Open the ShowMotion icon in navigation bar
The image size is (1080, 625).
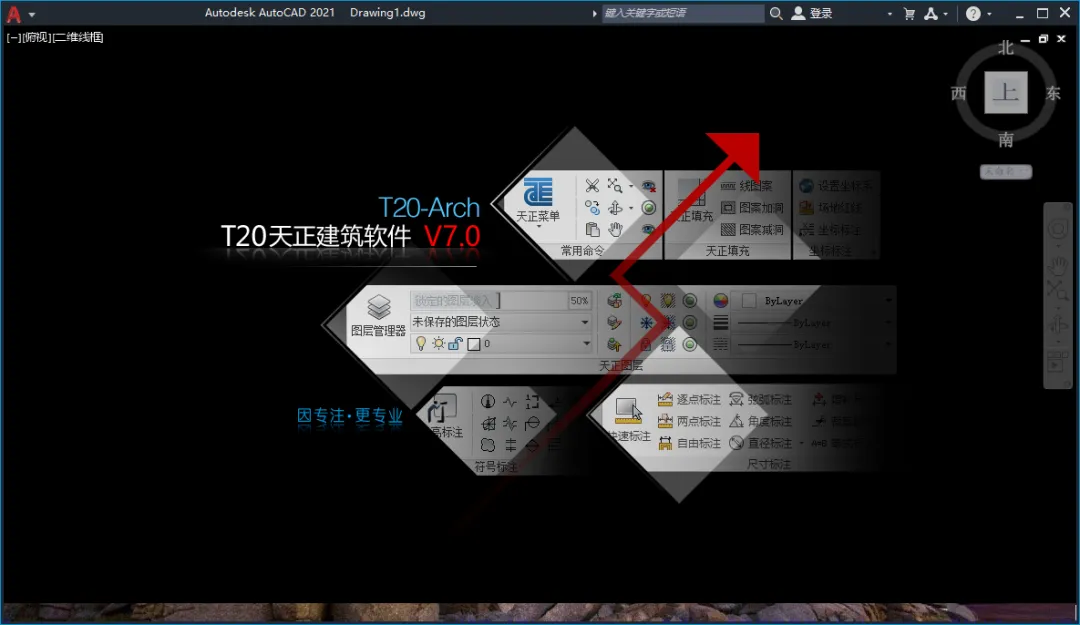click(x=1057, y=362)
